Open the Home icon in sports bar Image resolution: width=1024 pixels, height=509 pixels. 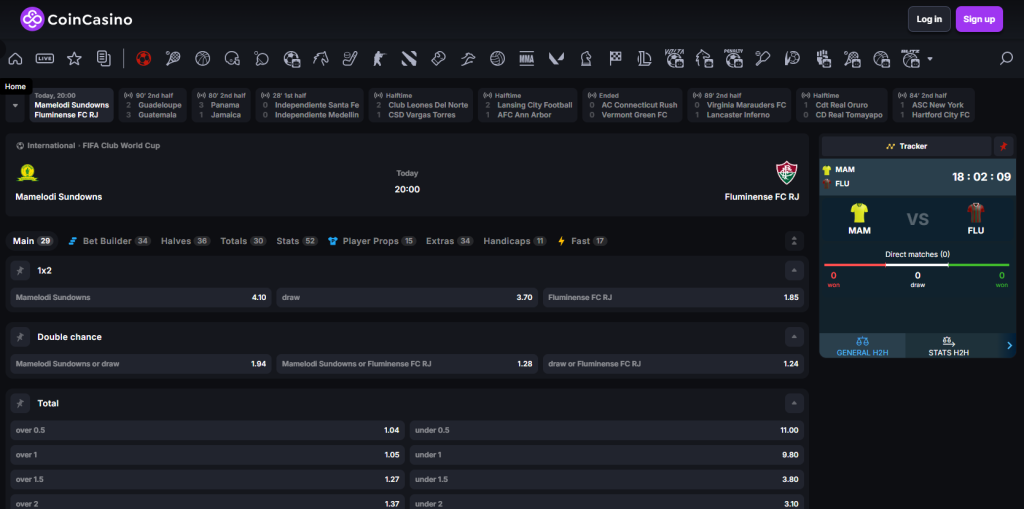[x=15, y=59]
